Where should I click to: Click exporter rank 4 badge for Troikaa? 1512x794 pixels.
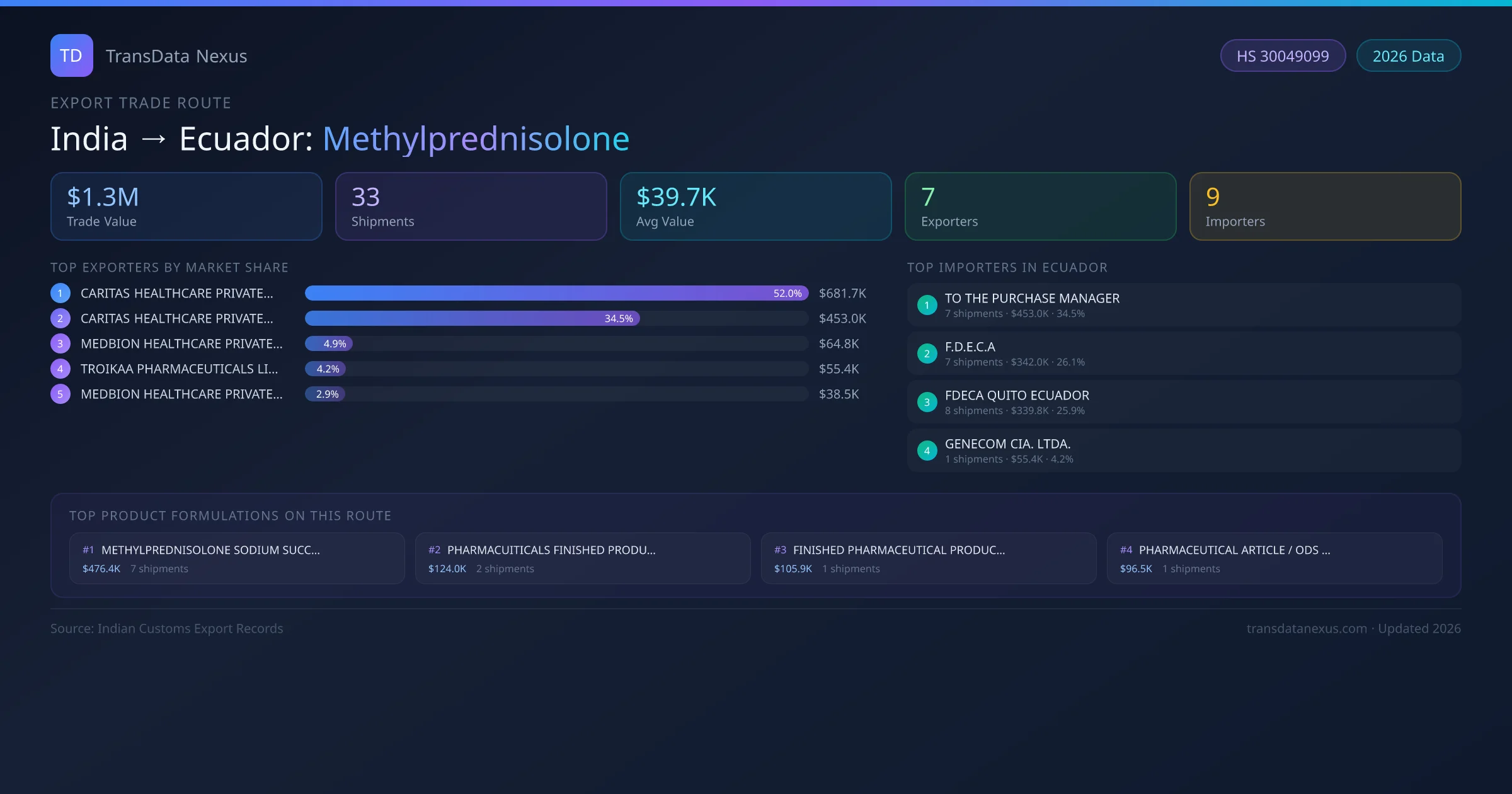point(60,369)
